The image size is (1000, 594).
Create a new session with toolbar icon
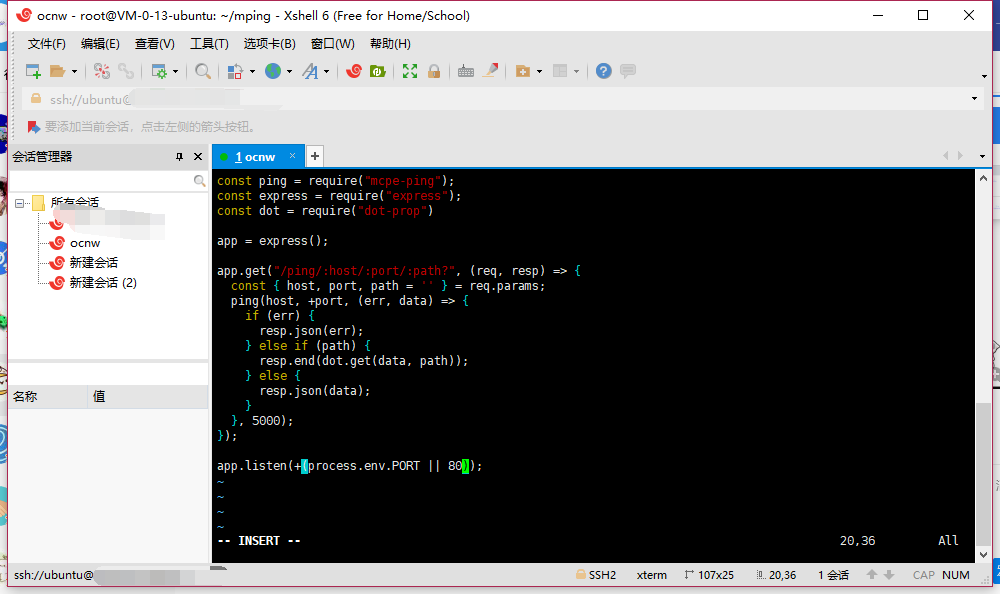[x=33, y=71]
